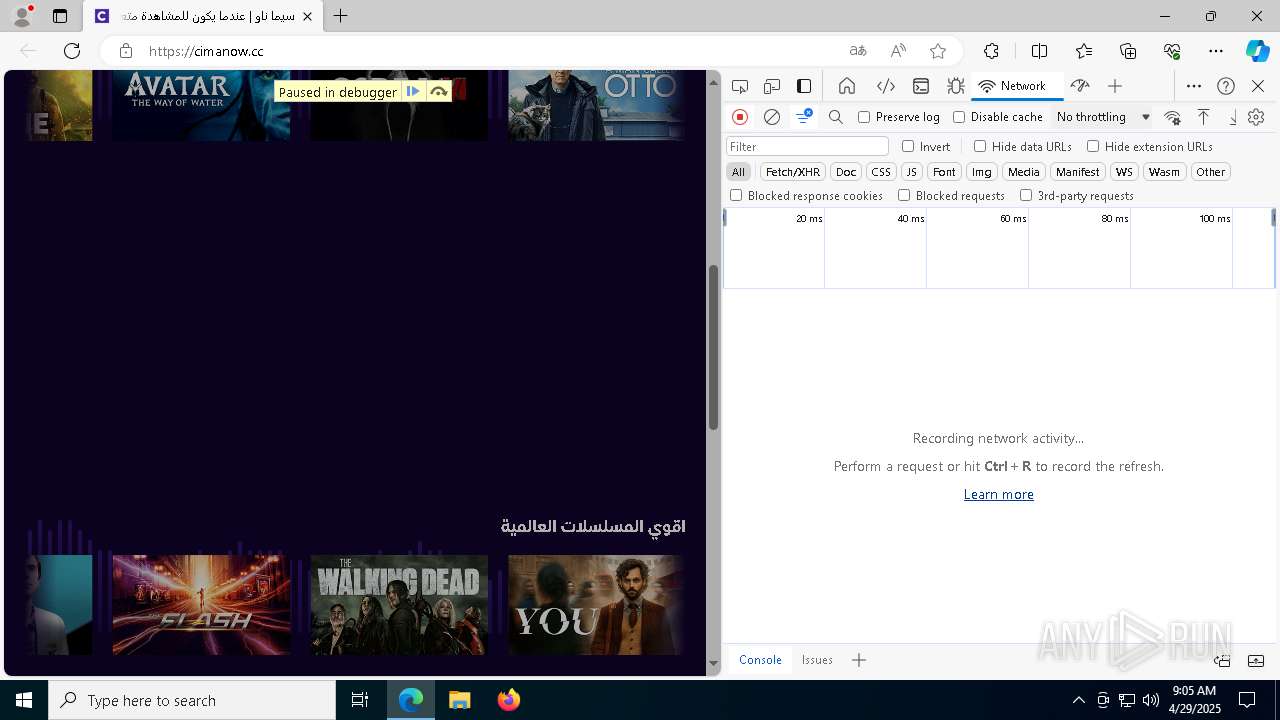Check Hide extension URLs

click(x=1093, y=146)
